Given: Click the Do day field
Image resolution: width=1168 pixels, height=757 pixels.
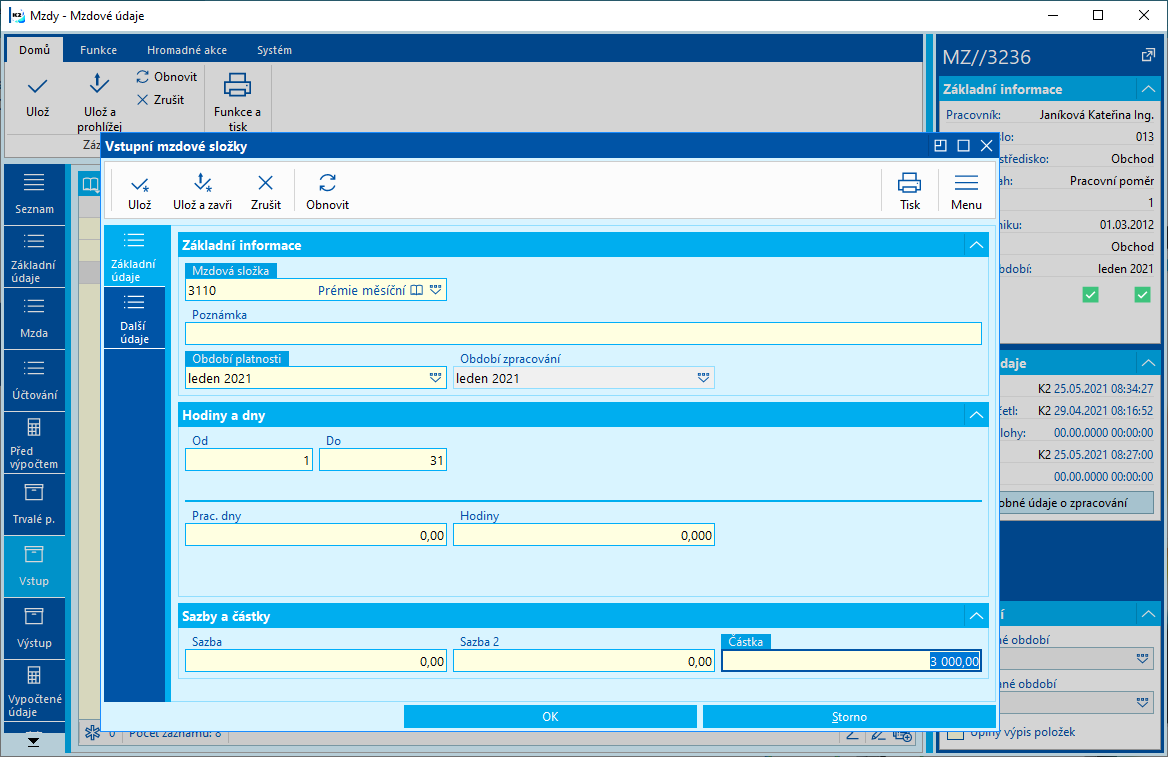Looking at the screenshot, I should coord(383,460).
